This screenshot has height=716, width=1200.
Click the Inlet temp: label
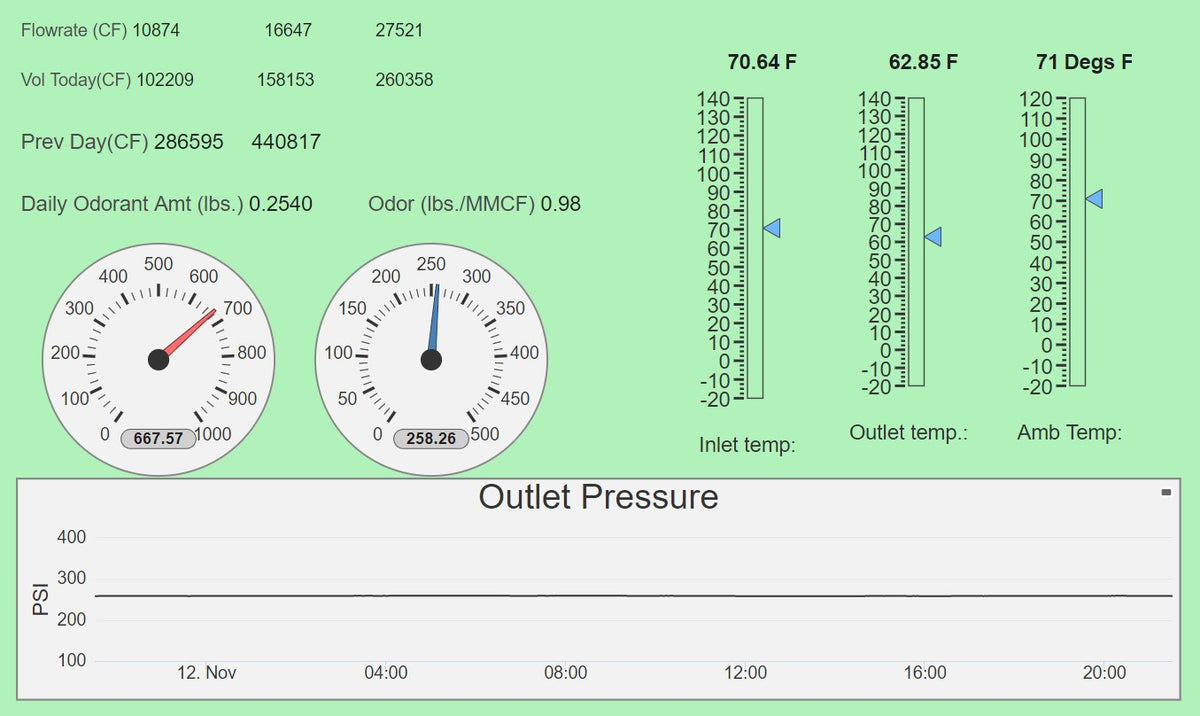pyautogui.click(x=747, y=445)
